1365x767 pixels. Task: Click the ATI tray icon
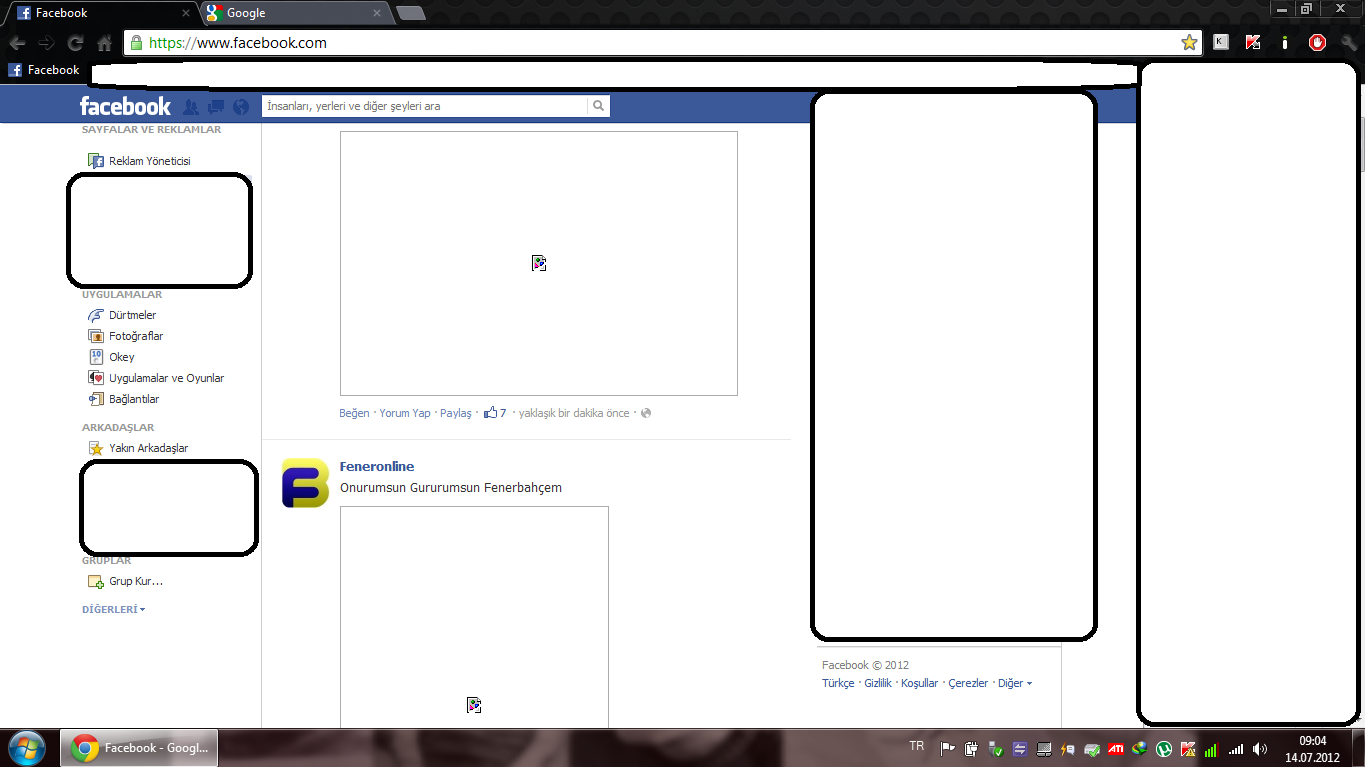(1116, 748)
